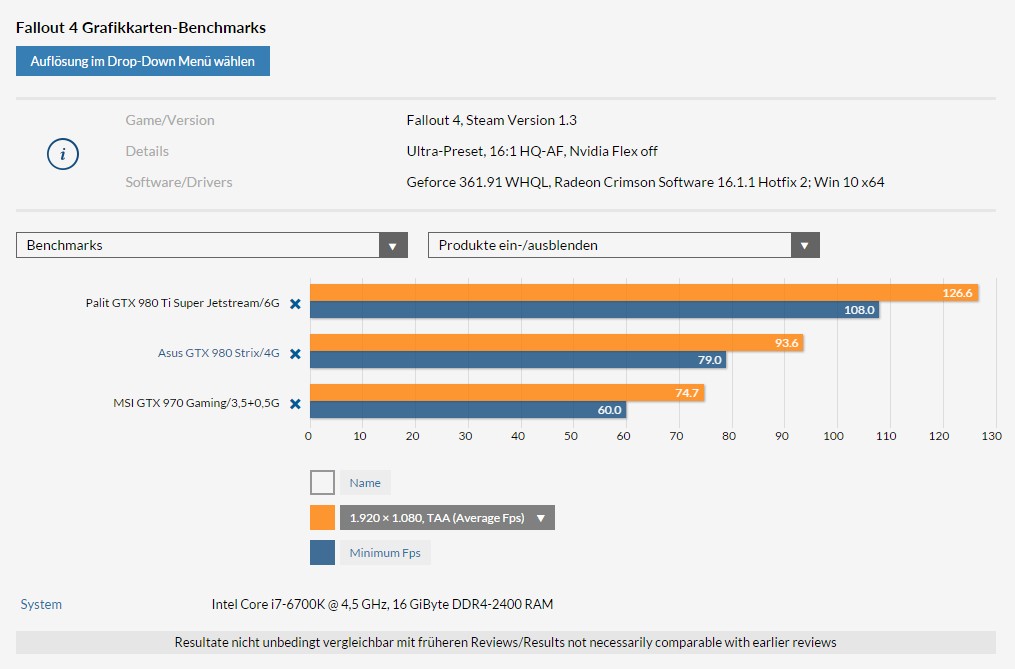Open the Asus GTX 980 Strix/4G link
Screen dimensions: 1015x669
point(219,353)
